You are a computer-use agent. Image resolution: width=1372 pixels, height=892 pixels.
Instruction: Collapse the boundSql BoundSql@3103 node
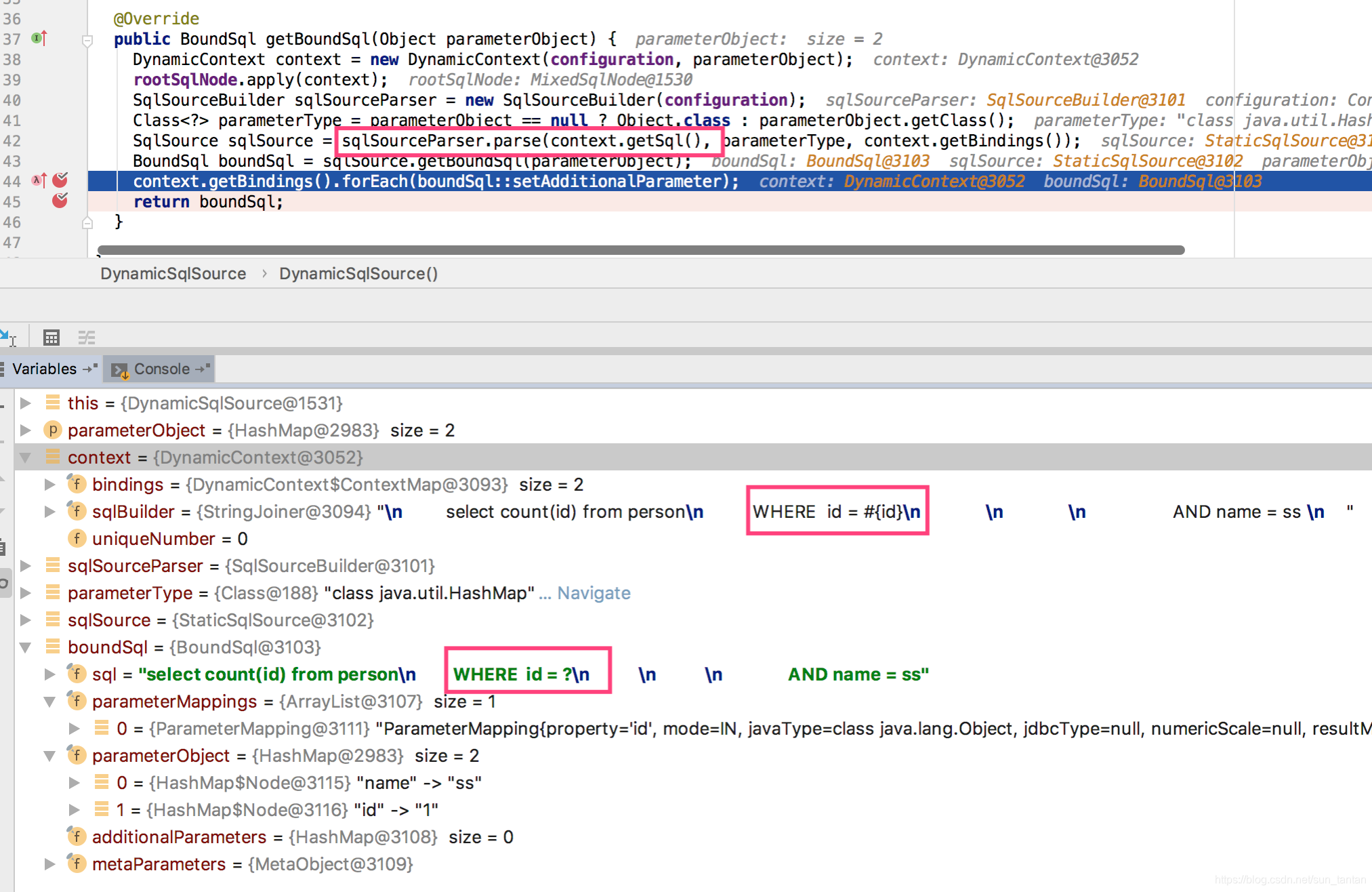tap(26, 647)
